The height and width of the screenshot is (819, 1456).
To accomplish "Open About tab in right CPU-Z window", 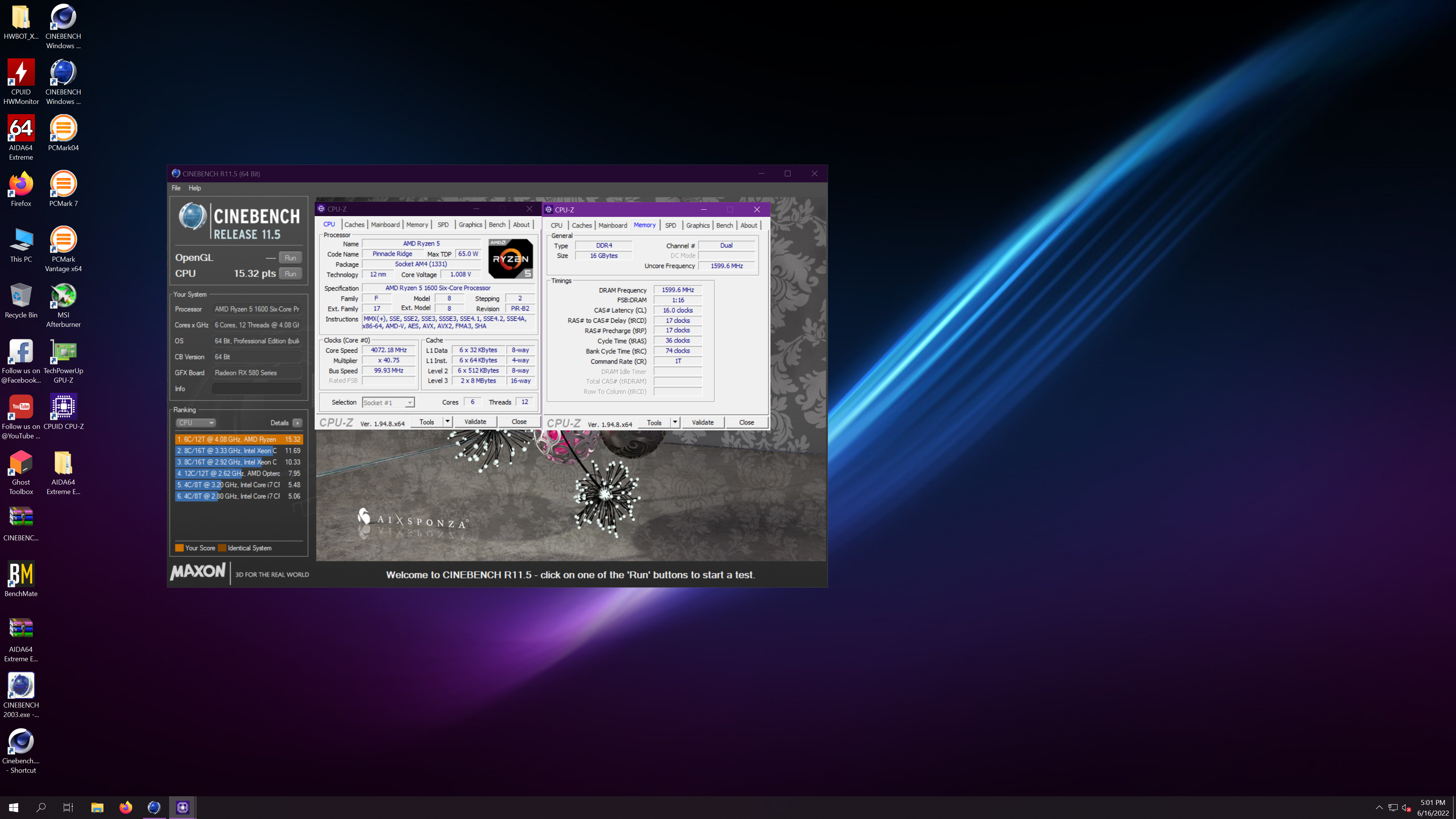I will [748, 225].
